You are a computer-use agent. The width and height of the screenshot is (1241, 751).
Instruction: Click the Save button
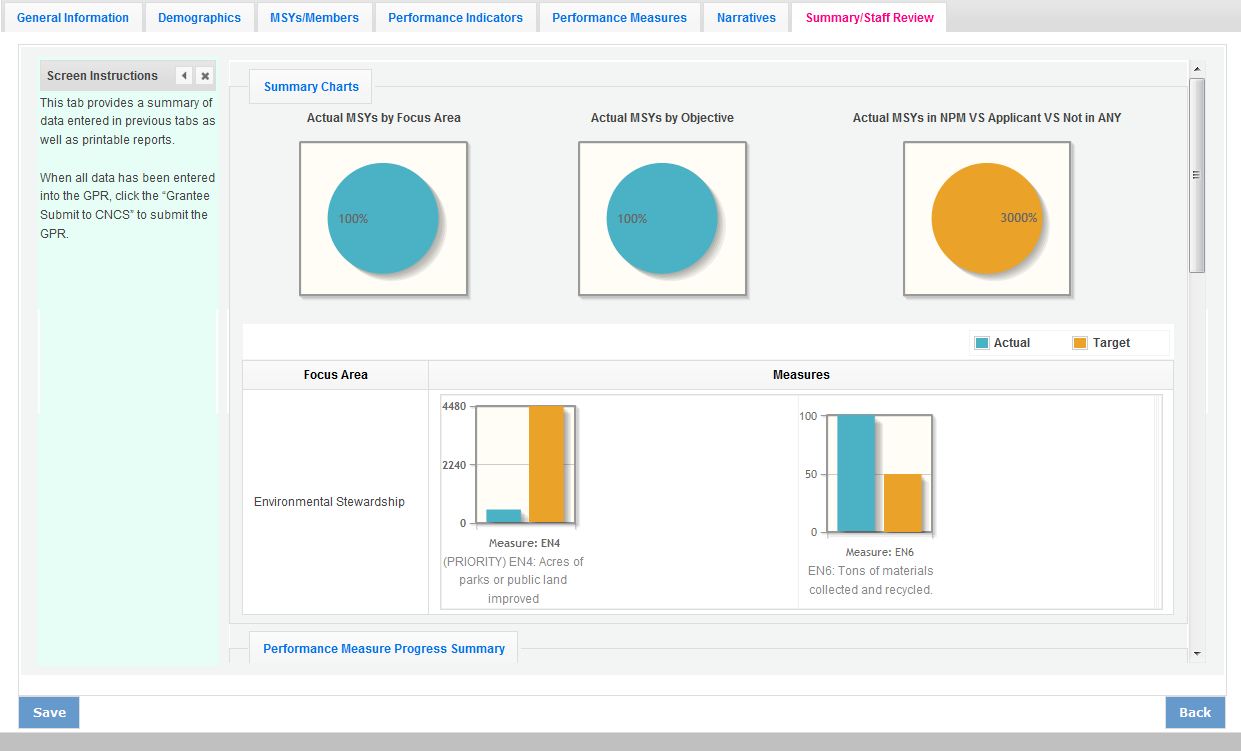(49, 712)
